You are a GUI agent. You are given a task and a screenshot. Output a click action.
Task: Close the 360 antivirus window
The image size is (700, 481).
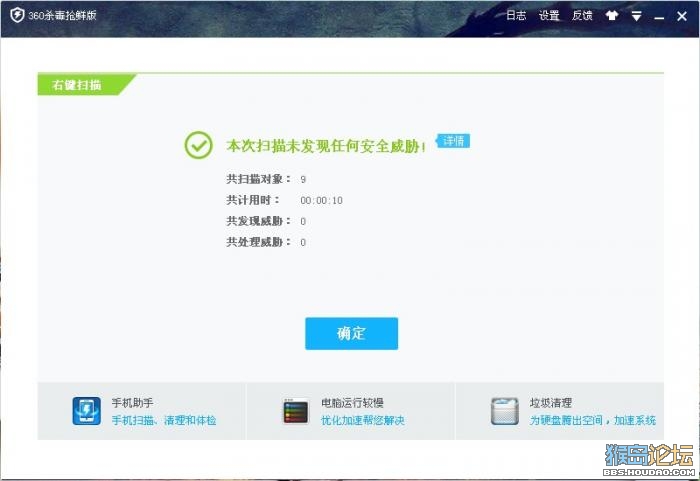pos(682,16)
